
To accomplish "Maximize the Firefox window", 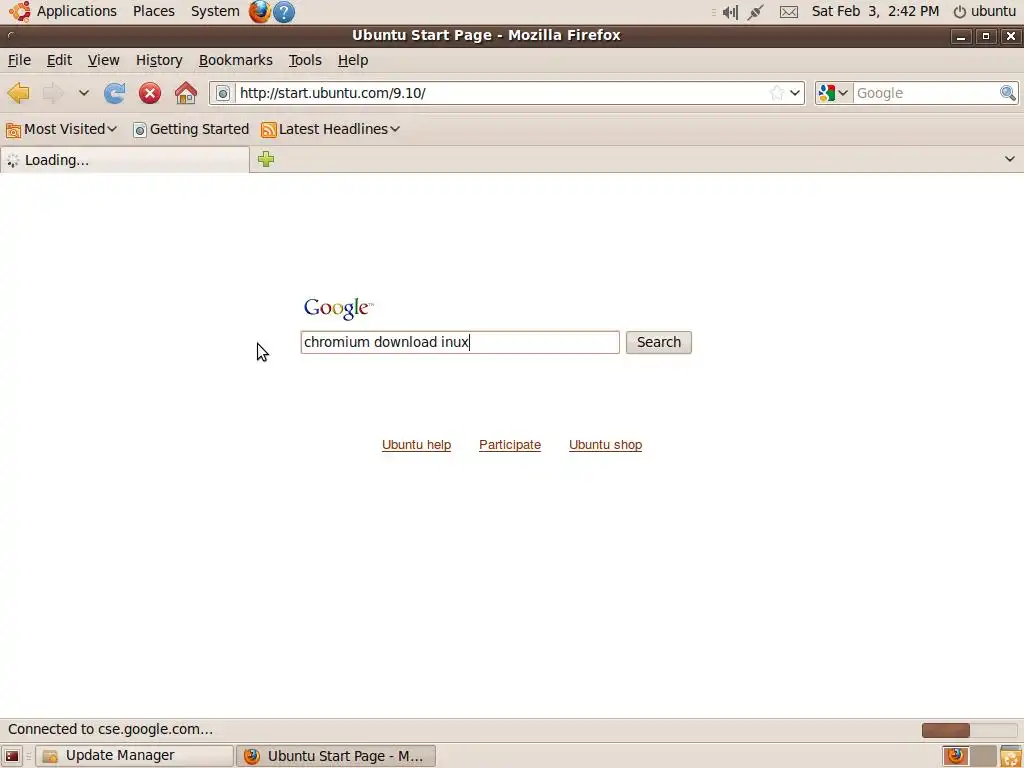I will (x=985, y=36).
